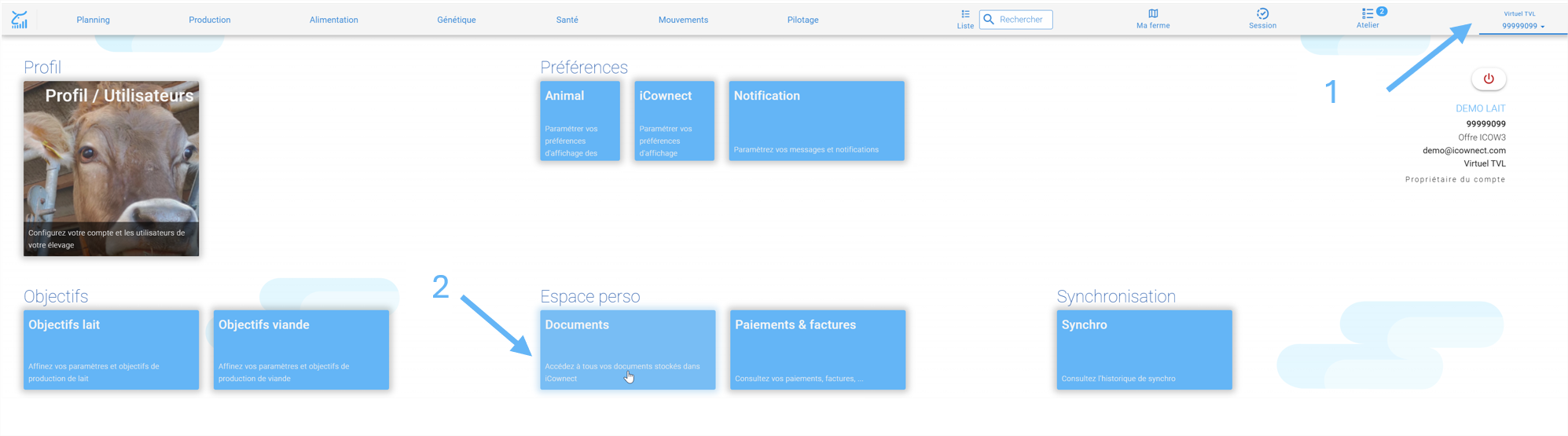Open the Documents tile

628,350
